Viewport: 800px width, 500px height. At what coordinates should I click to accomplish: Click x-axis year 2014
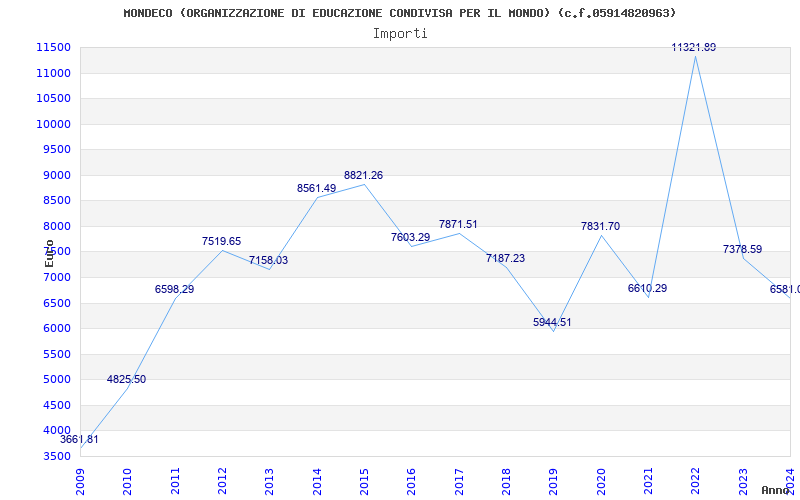(x=317, y=482)
